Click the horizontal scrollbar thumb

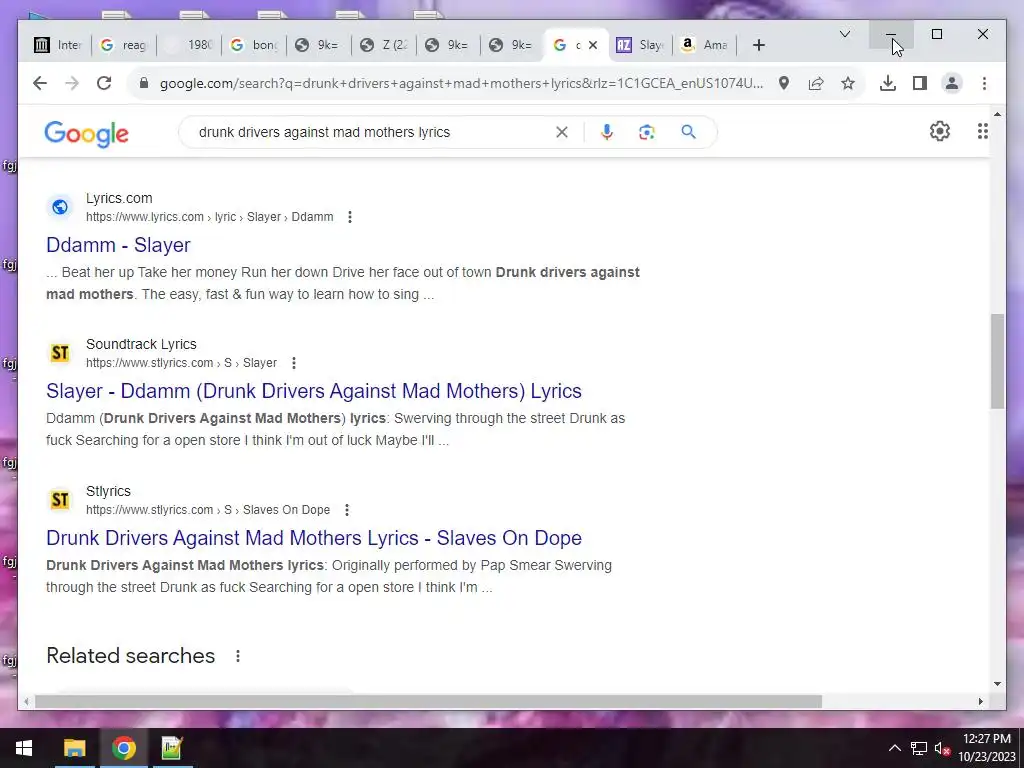[x=428, y=701]
